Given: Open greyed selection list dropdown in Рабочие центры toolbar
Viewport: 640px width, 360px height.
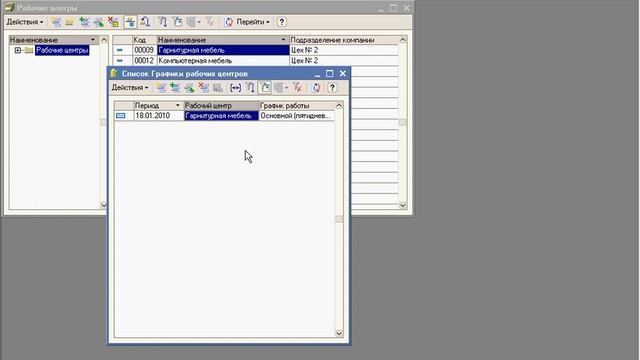Looking at the screenshot, I should pyautogui.click(x=193, y=22).
